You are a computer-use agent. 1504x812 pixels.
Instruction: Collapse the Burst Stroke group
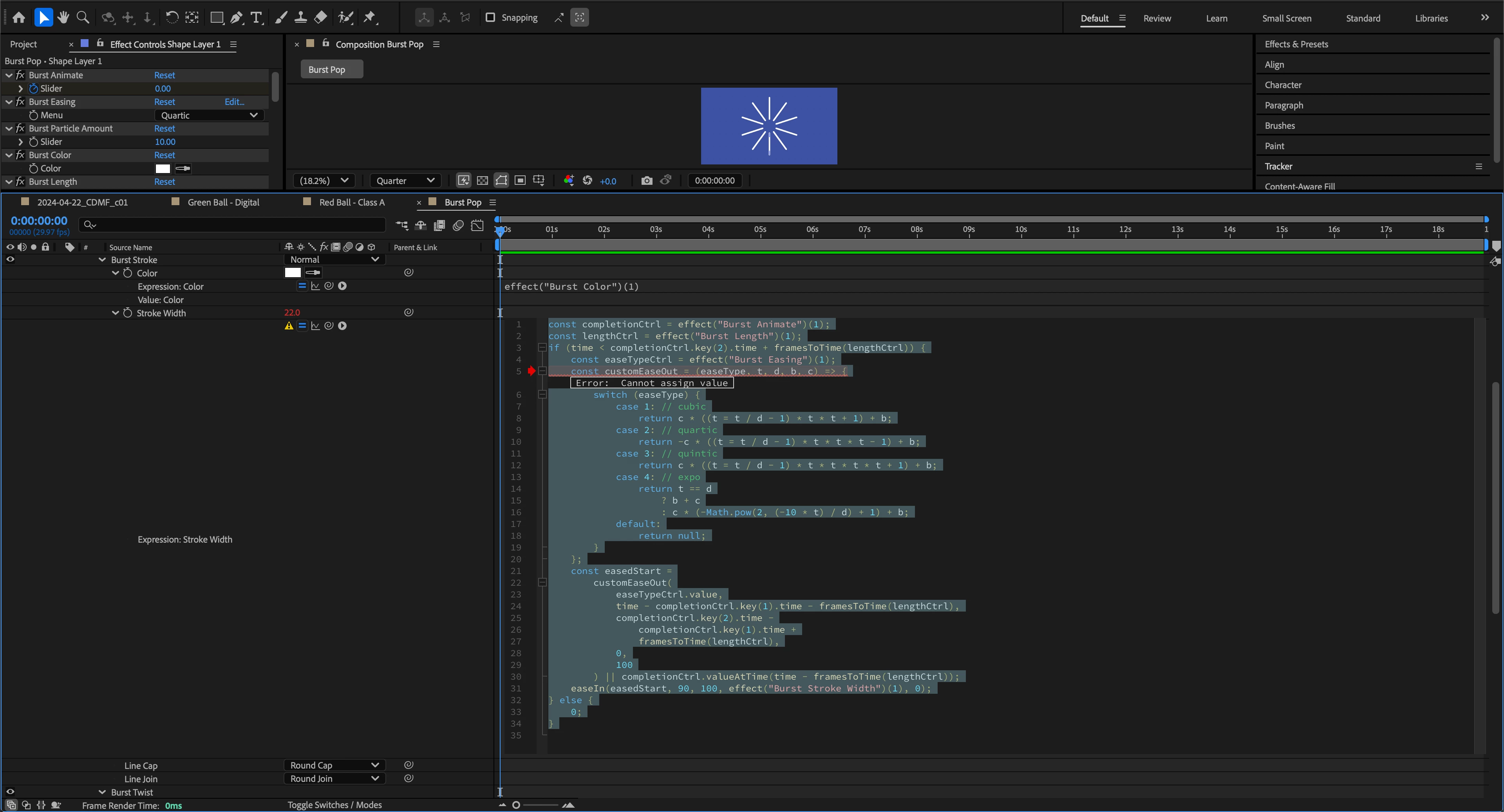coord(102,260)
